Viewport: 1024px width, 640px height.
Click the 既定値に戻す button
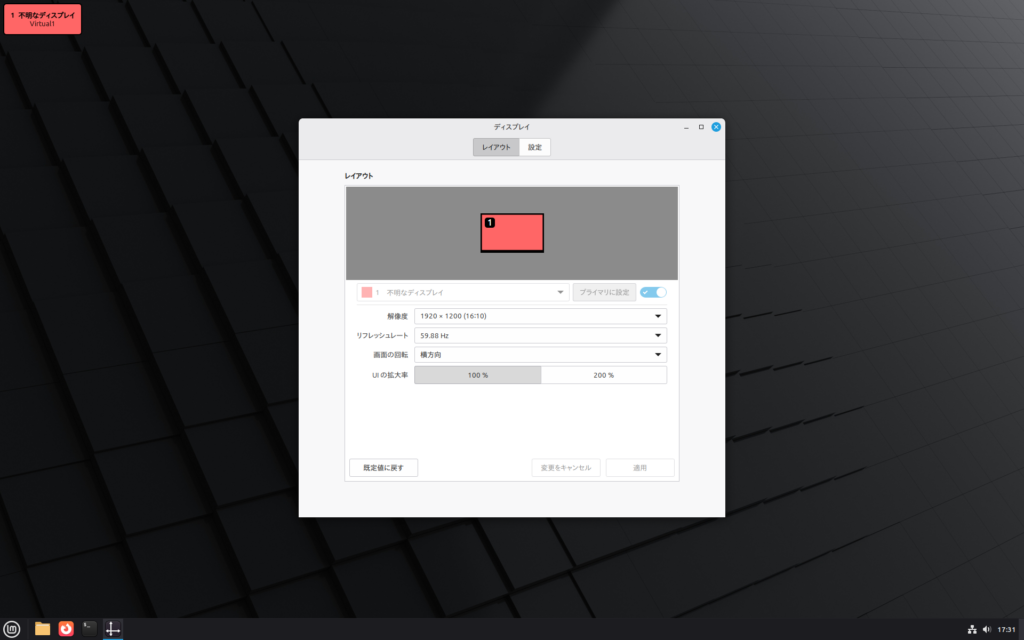[x=383, y=468]
